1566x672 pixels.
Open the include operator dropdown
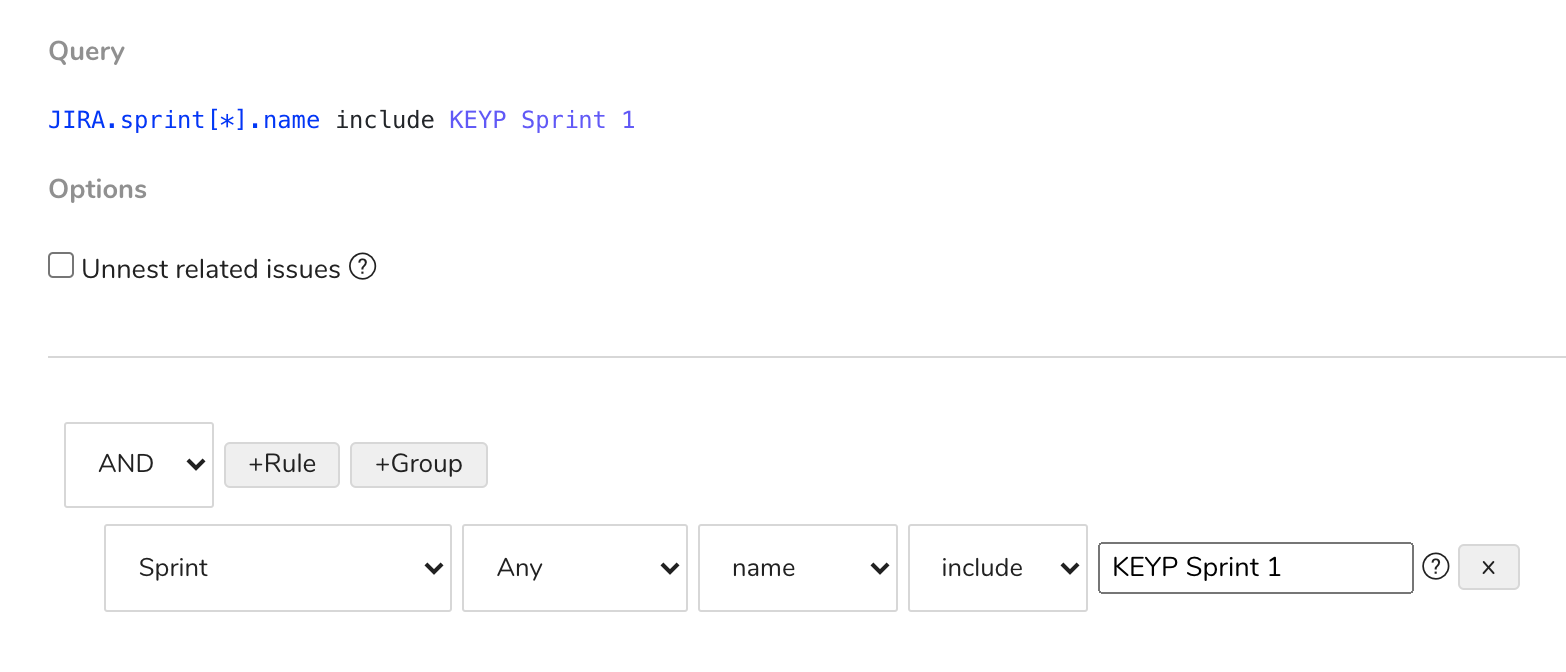[x=997, y=568]
